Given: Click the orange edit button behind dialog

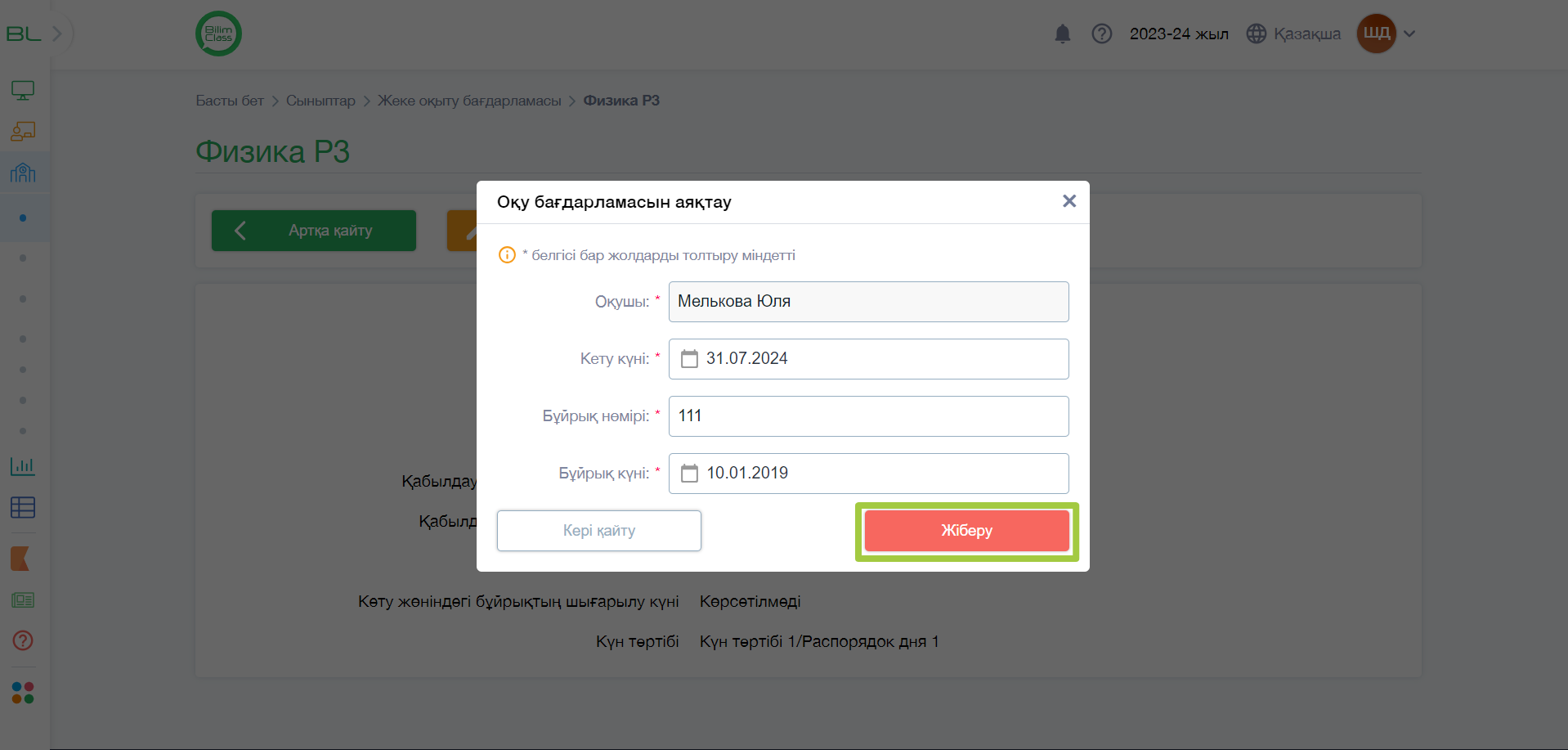Looking at the screenshot, I should point(462,231).
